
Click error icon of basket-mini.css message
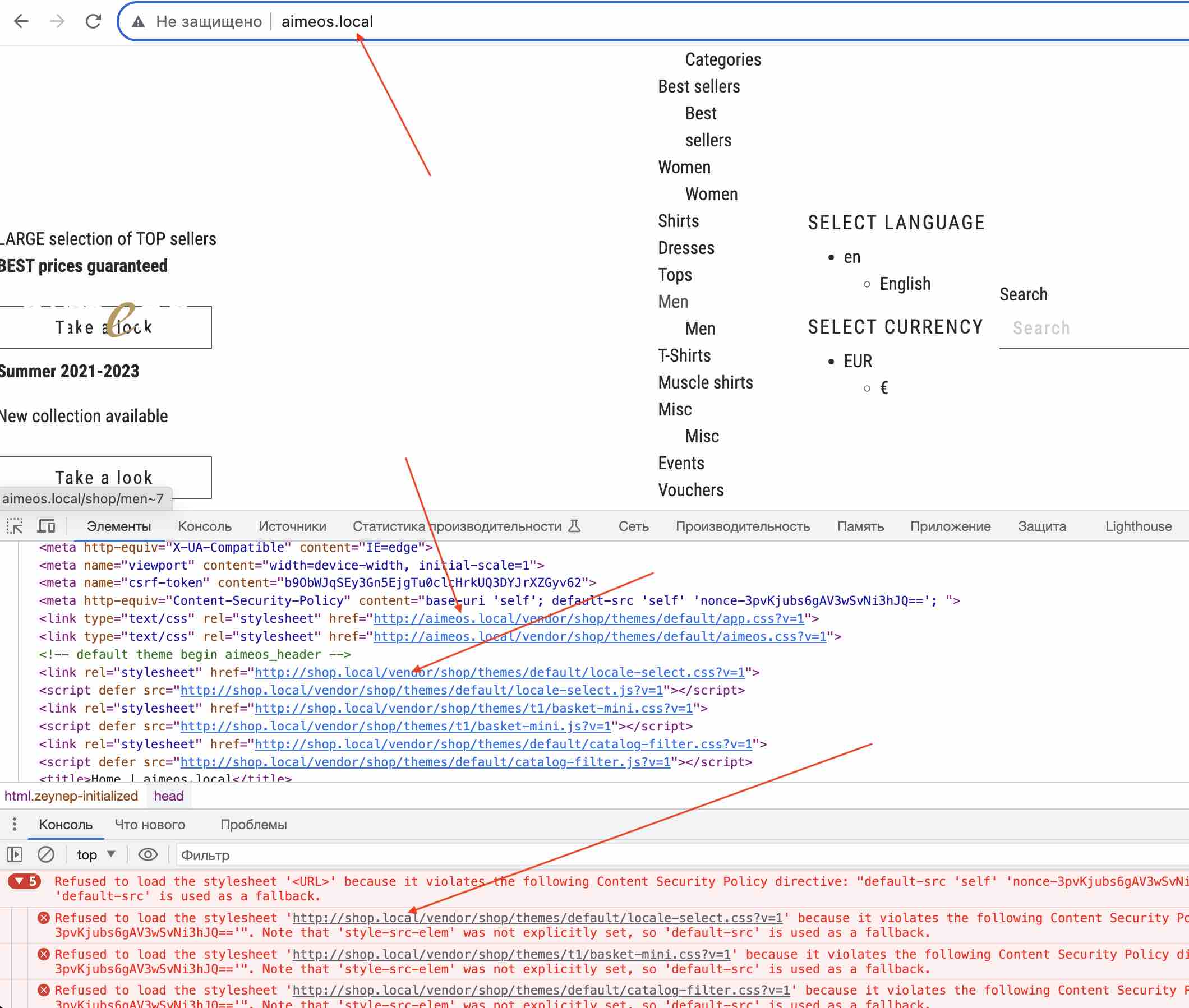43,954
